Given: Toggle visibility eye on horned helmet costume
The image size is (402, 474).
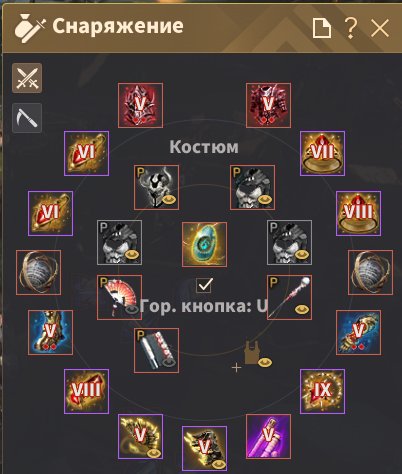Looking at the screenshot, I should coord(170,200).
